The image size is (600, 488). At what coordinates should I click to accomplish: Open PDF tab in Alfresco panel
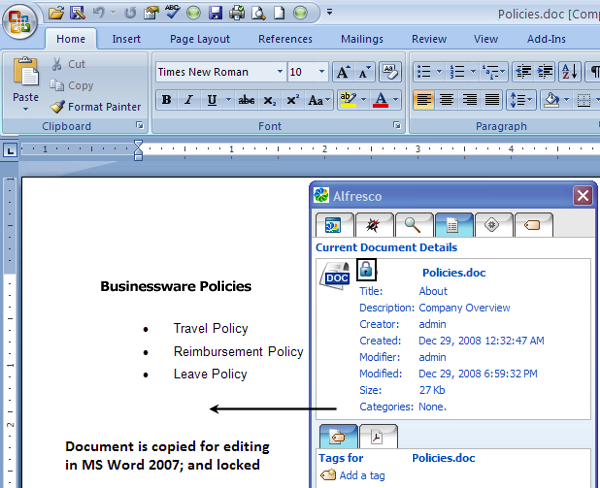point(378,436)
